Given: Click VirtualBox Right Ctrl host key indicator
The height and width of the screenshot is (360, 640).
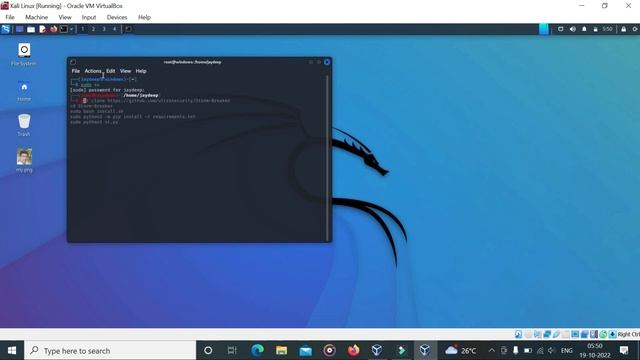Looking at the screenshot, I should tap(628, 334).
